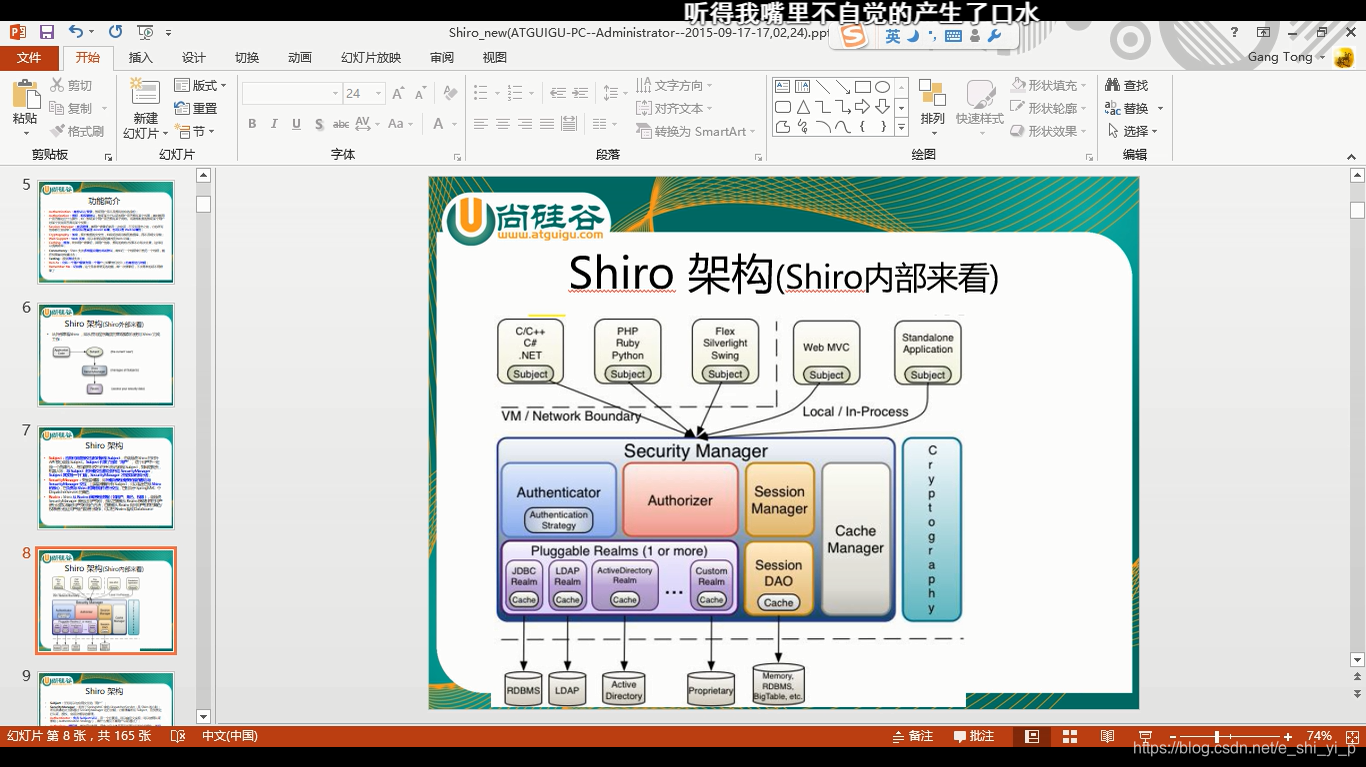Toggle Comments (批注) pane

click(x=973, y=736)
